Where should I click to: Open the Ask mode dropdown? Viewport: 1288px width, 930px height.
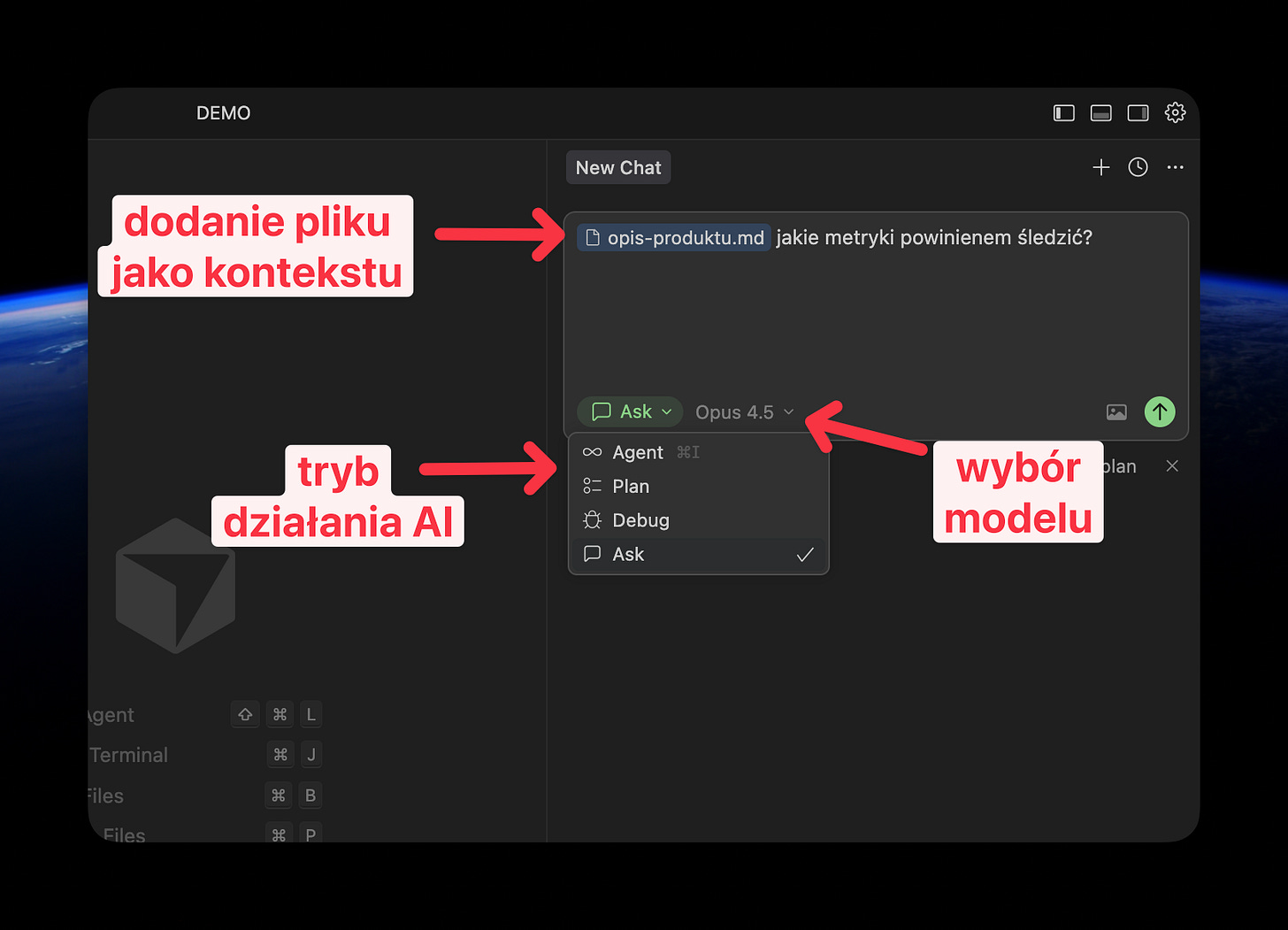tap(631, 411)
